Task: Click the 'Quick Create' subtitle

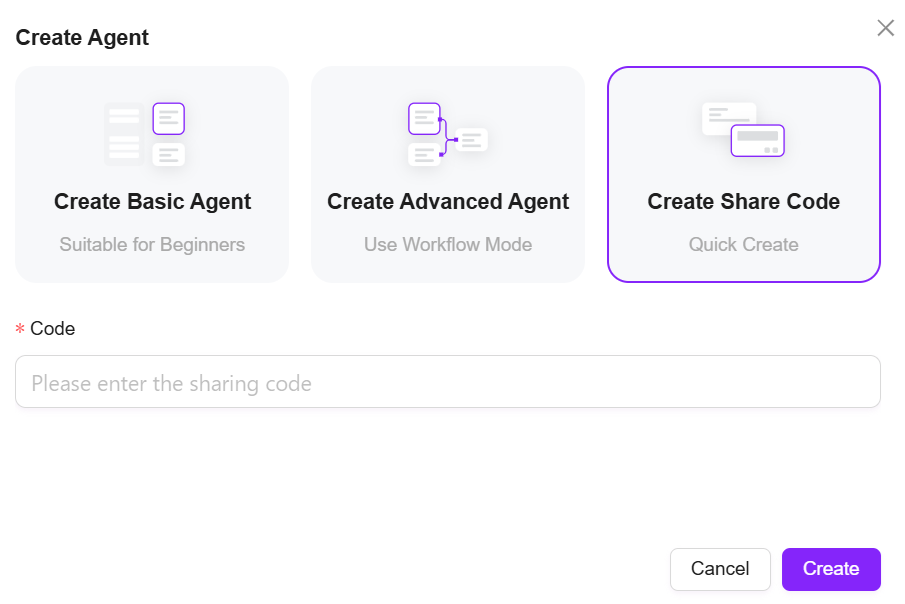Action: 743,244
